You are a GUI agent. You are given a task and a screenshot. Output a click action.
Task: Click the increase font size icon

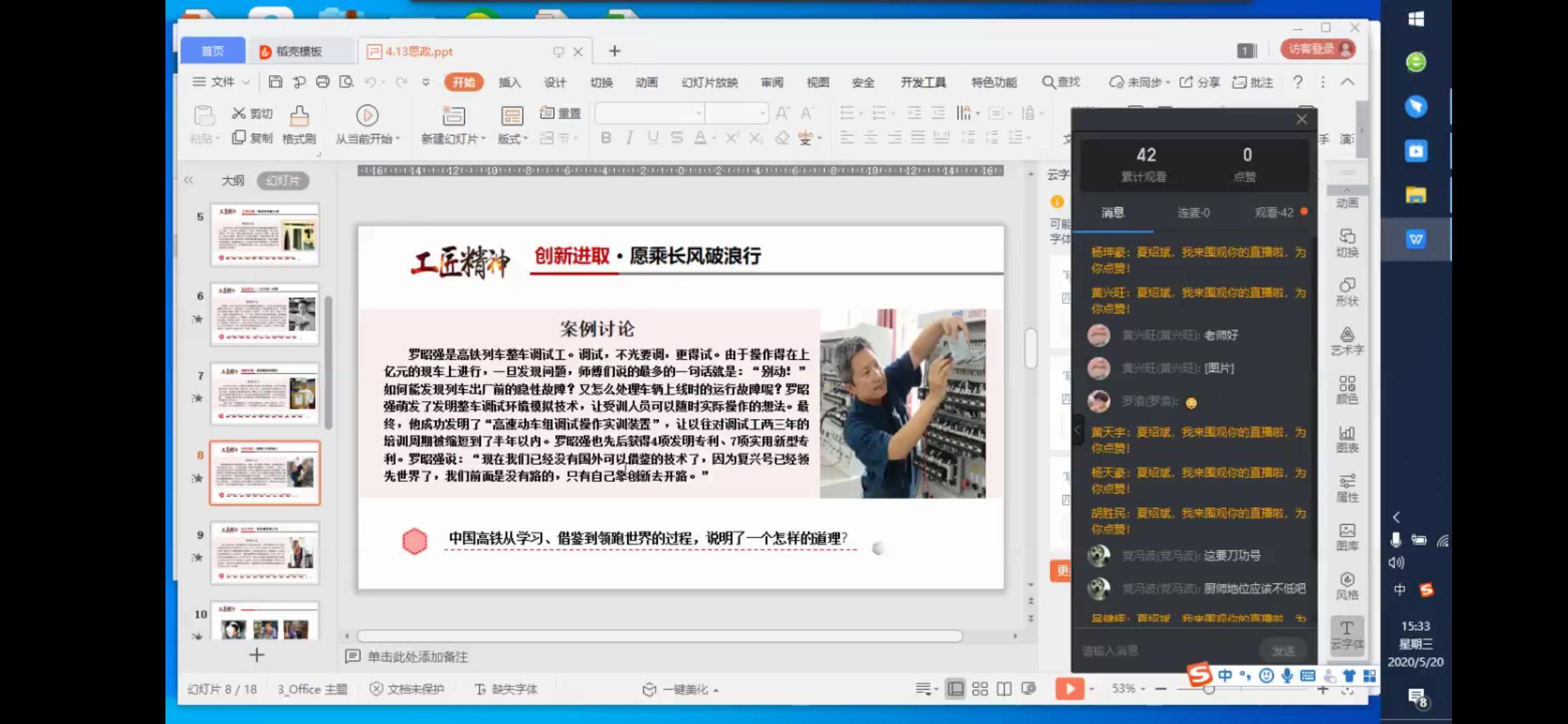click(782, 113)
